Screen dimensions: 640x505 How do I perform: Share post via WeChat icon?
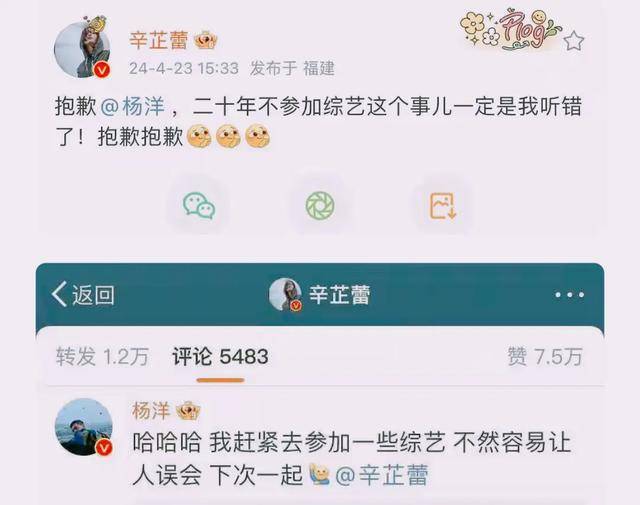[199, 205]
